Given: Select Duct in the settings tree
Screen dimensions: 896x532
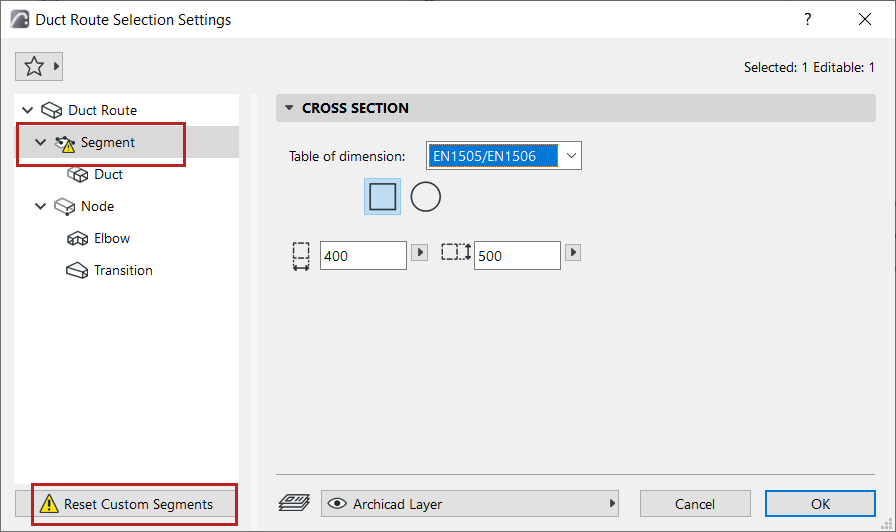Looking at the screenshot, I should [x=108, y=175].
